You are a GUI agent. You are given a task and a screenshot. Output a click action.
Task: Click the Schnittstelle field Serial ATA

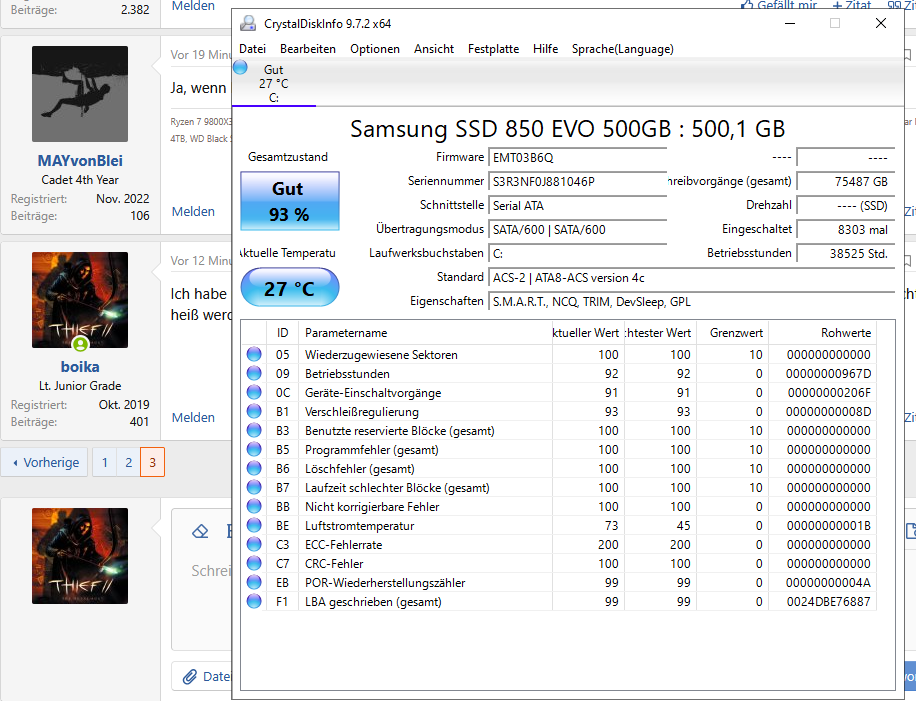click(x=577, y=206)
